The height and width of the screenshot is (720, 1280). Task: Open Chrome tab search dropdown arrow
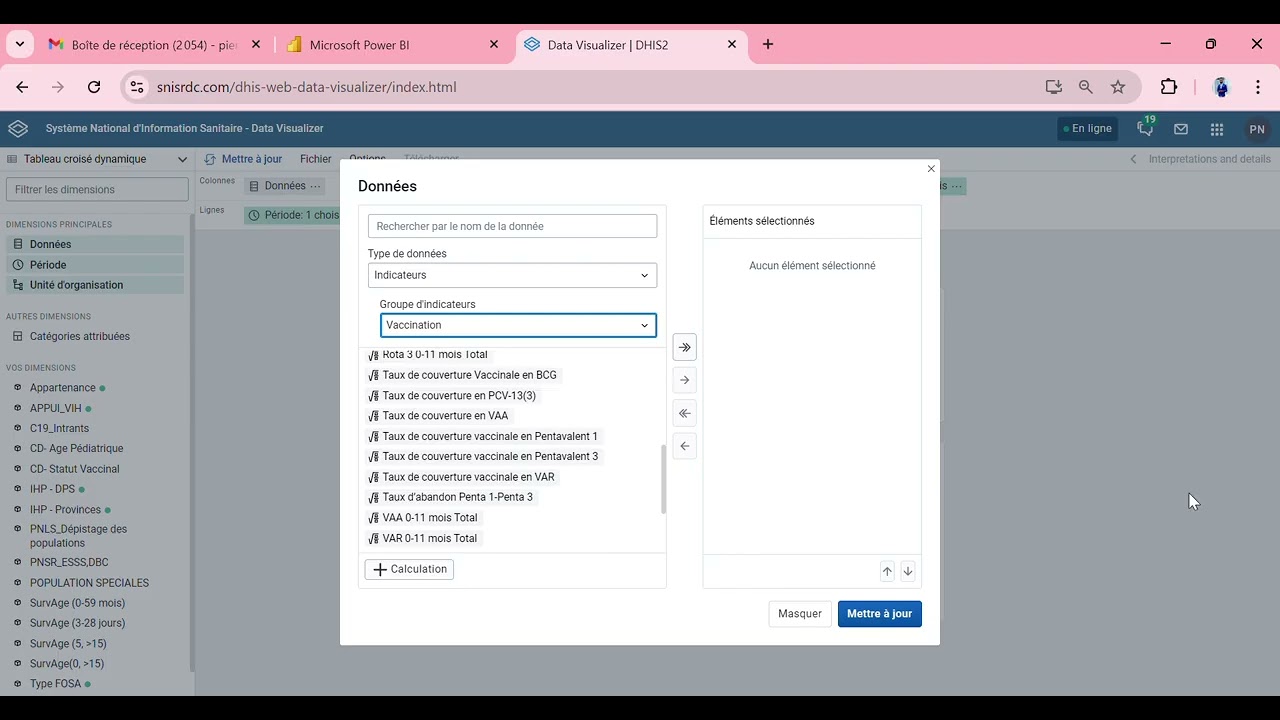click(x=20, y=44)
